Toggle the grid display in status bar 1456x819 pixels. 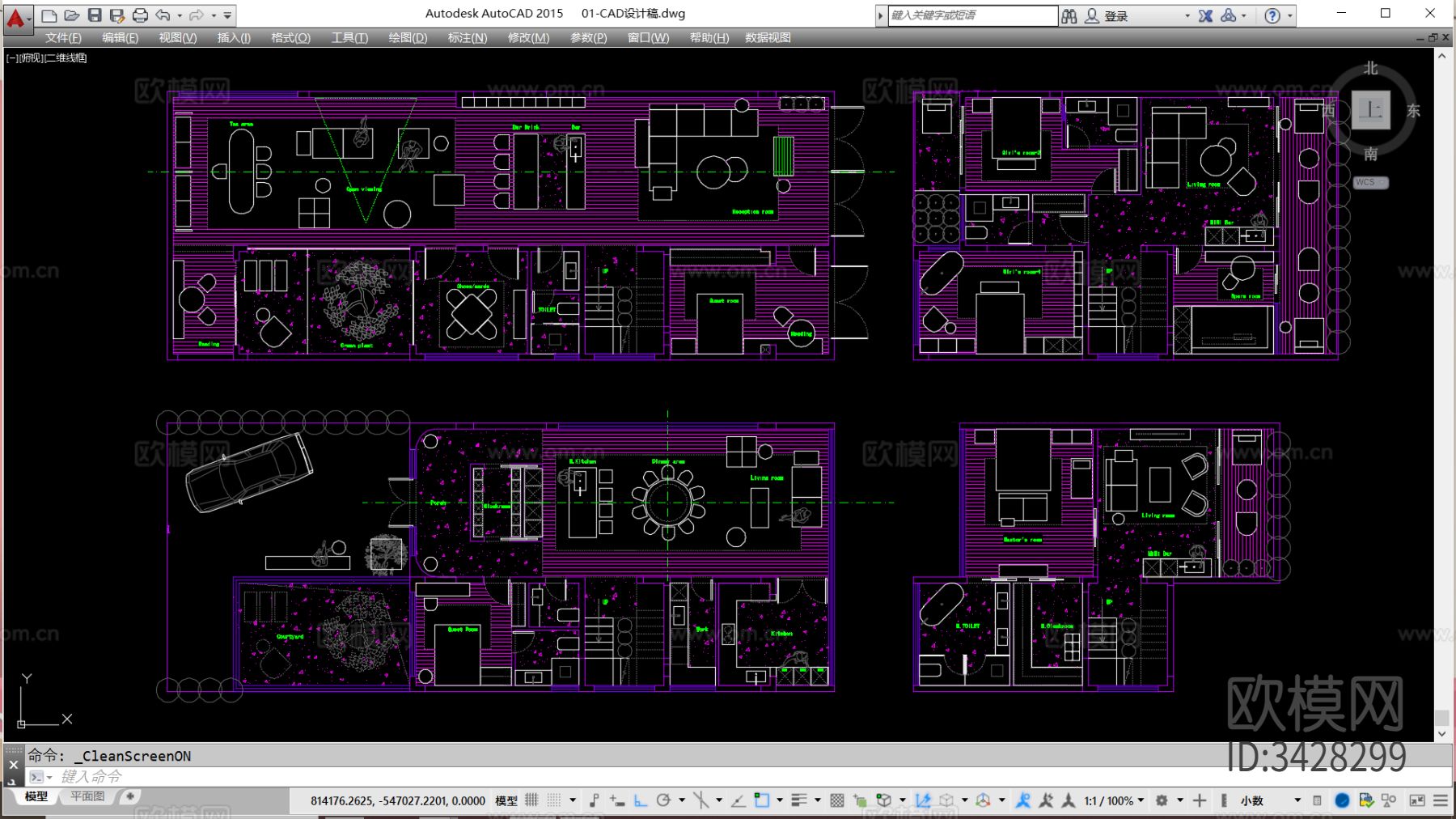[x=531, y=800]
